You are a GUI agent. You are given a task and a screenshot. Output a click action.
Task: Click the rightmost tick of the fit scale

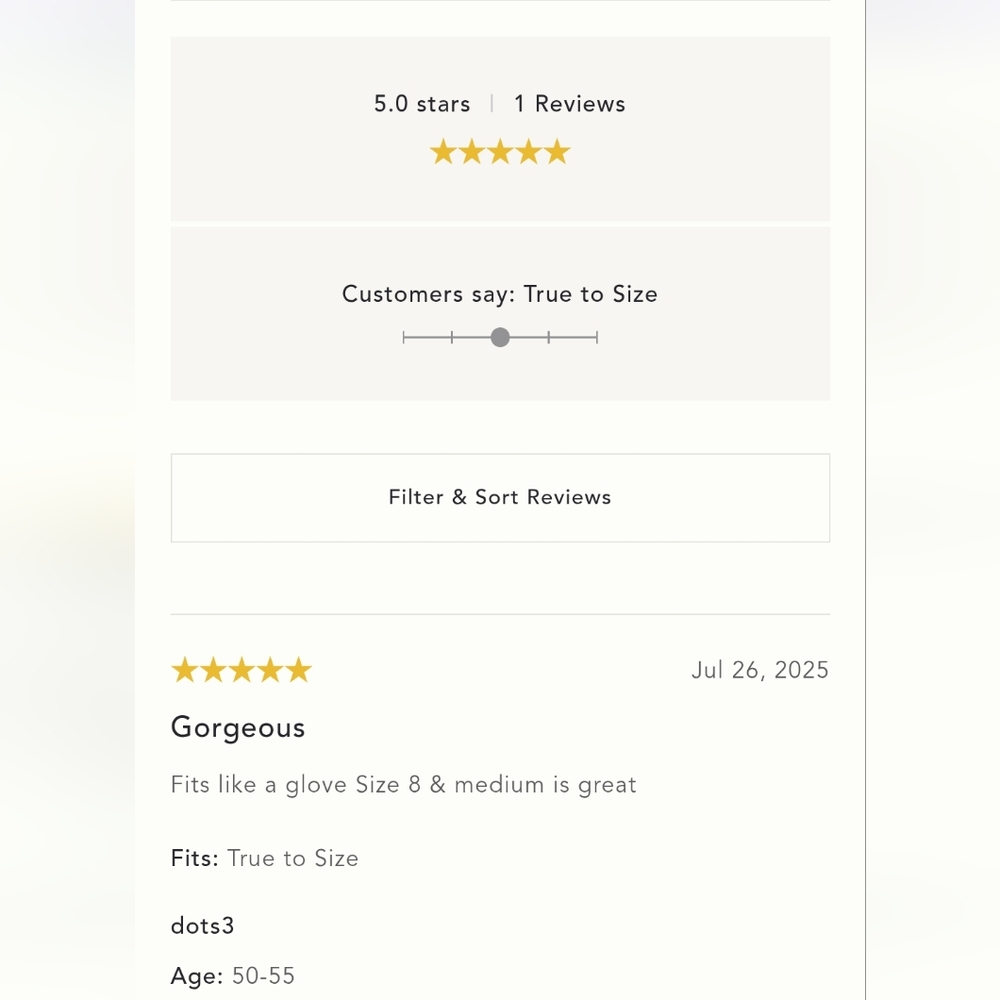[597, 338]
